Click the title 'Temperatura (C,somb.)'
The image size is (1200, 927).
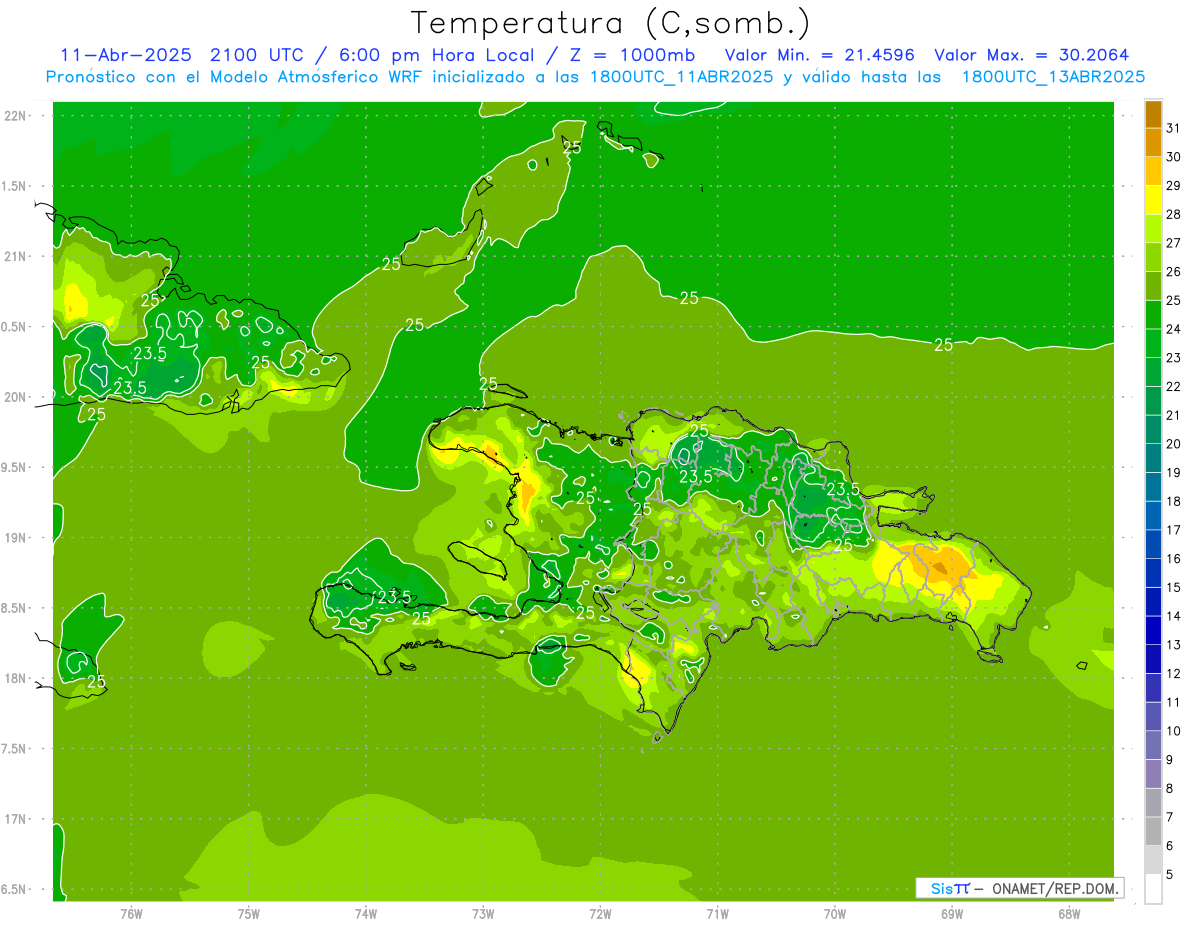pyautogui.click(x=611, y=23)
